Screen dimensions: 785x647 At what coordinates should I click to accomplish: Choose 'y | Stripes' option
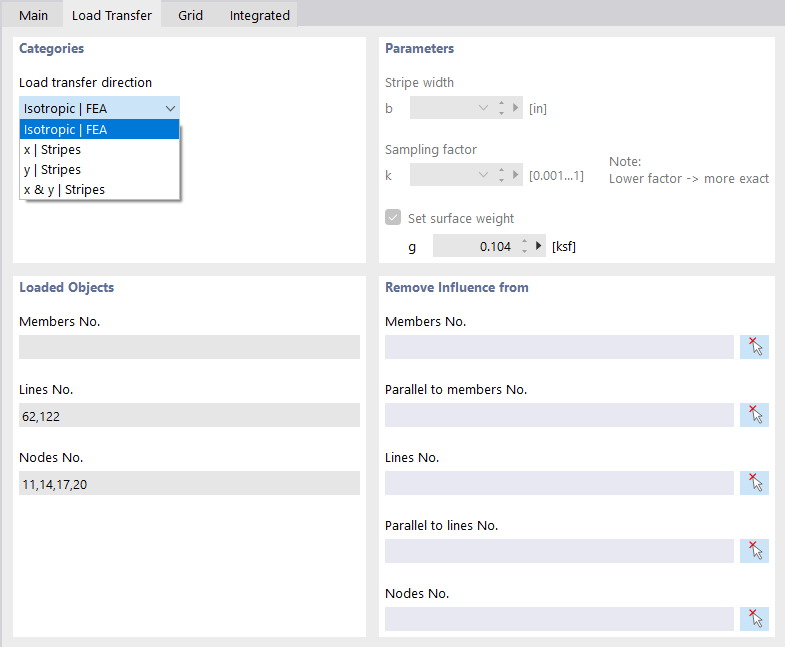52,169
